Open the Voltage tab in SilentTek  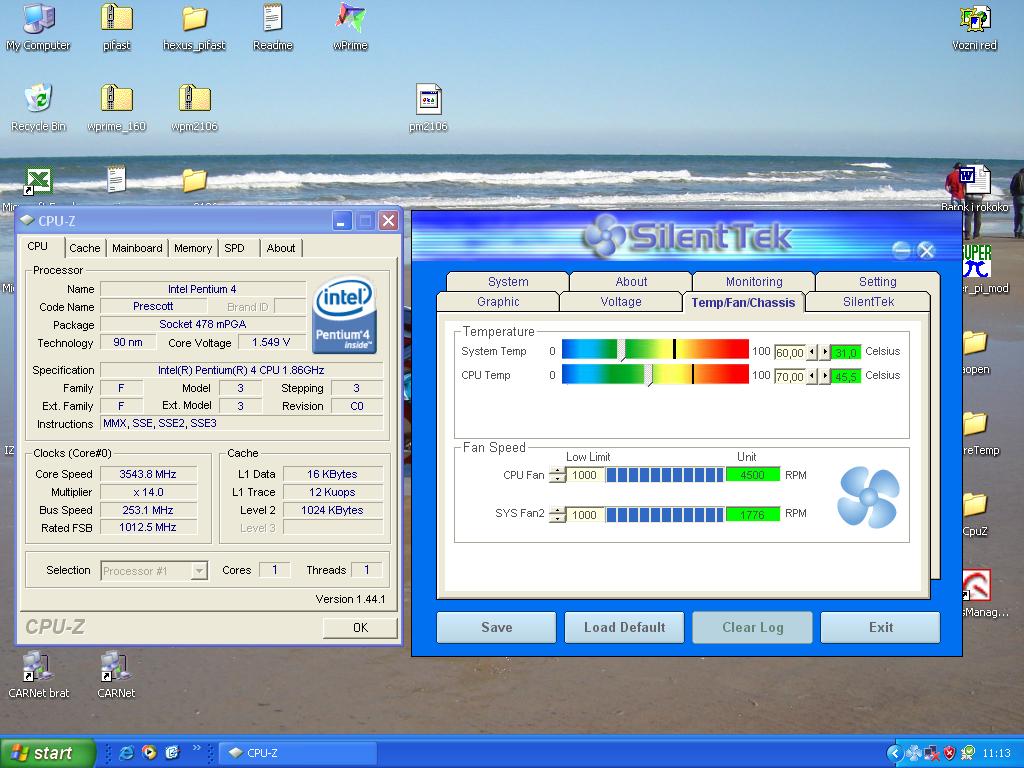(621, 302)
